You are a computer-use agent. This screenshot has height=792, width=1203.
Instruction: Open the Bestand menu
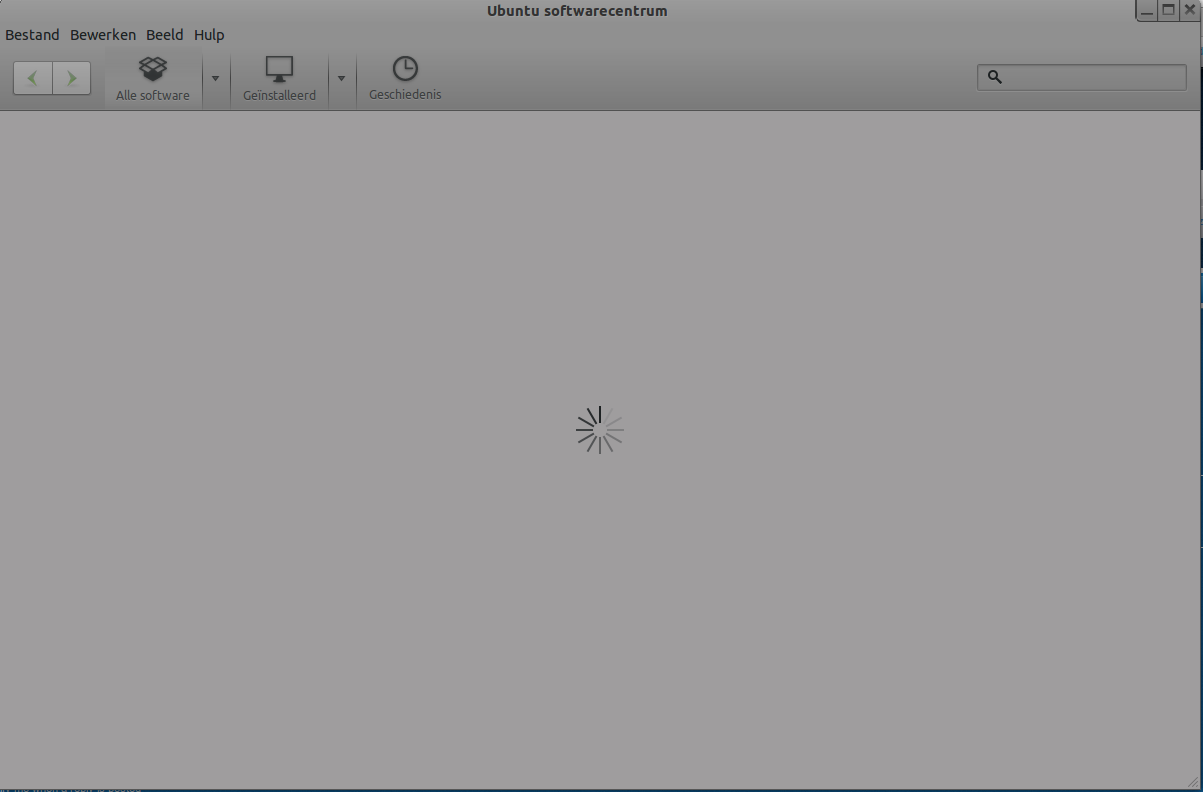point(32,35)
